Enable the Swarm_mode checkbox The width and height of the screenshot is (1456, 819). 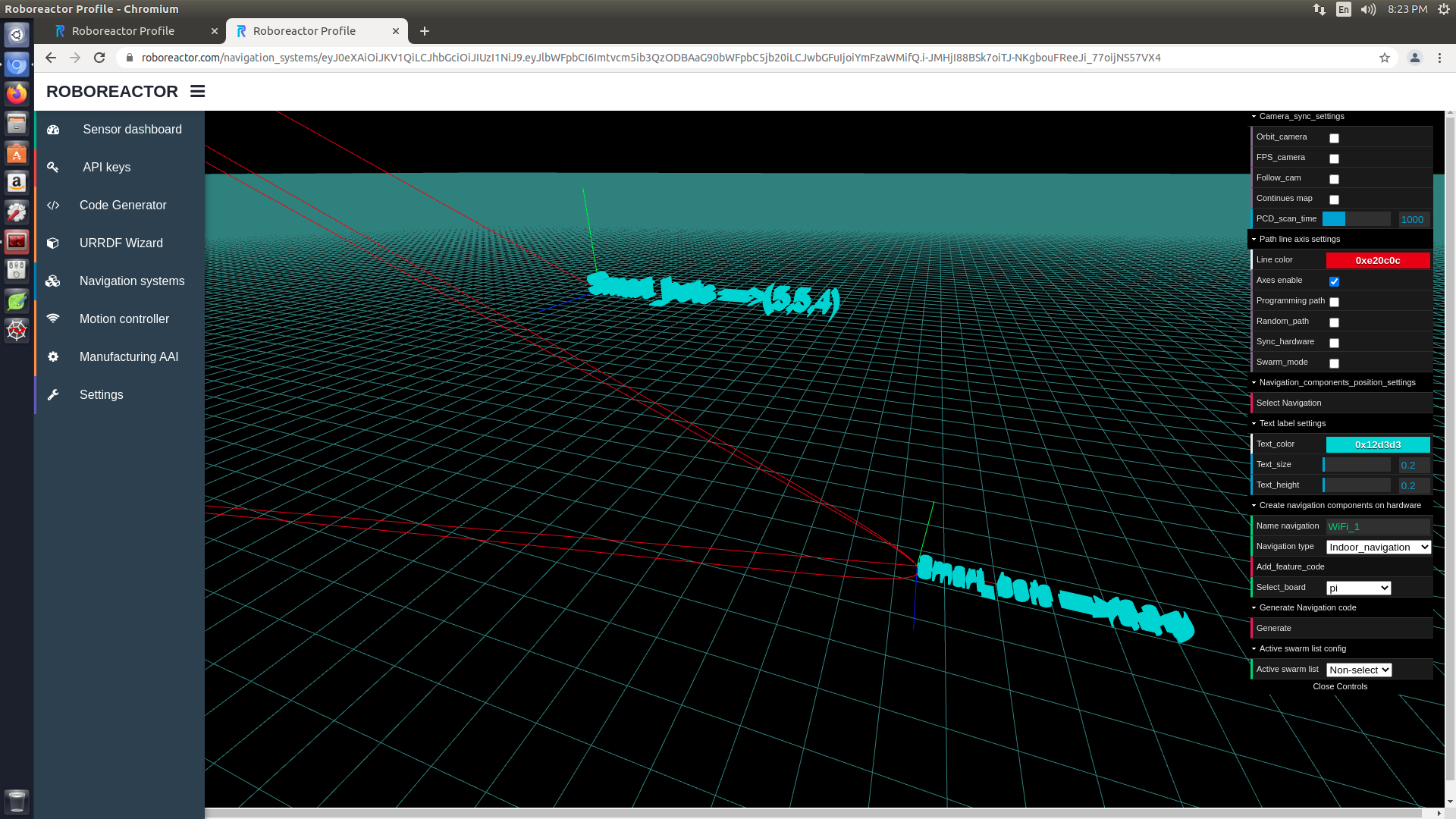point(1334,363)
